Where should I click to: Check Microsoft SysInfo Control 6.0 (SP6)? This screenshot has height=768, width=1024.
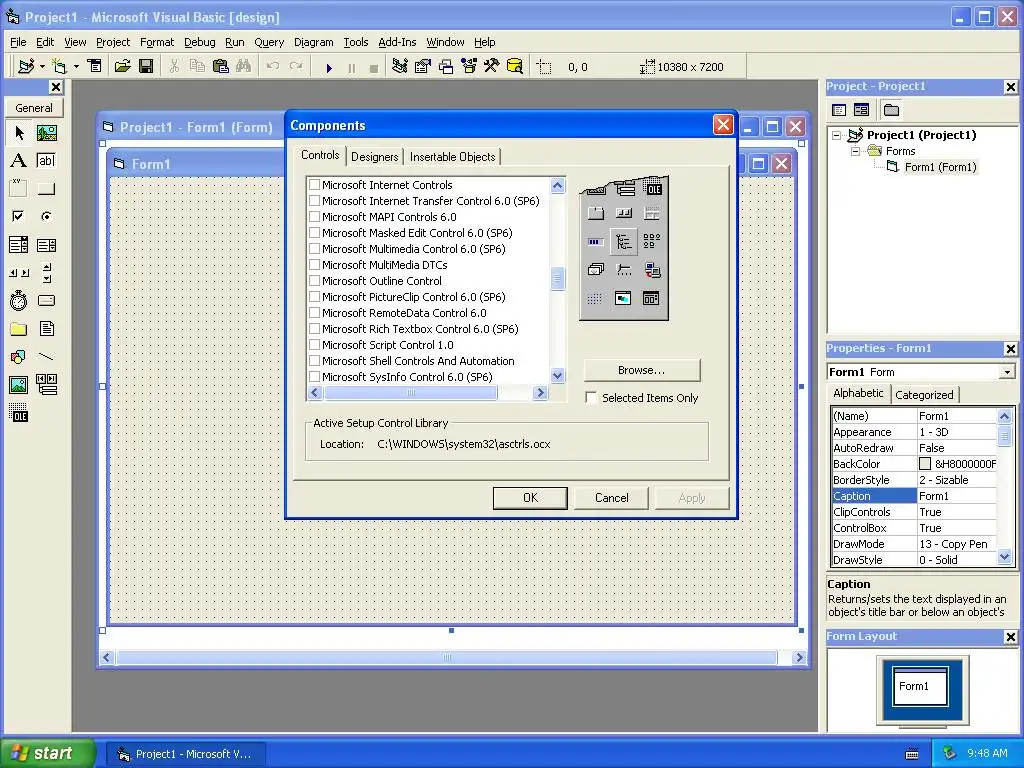314,377
